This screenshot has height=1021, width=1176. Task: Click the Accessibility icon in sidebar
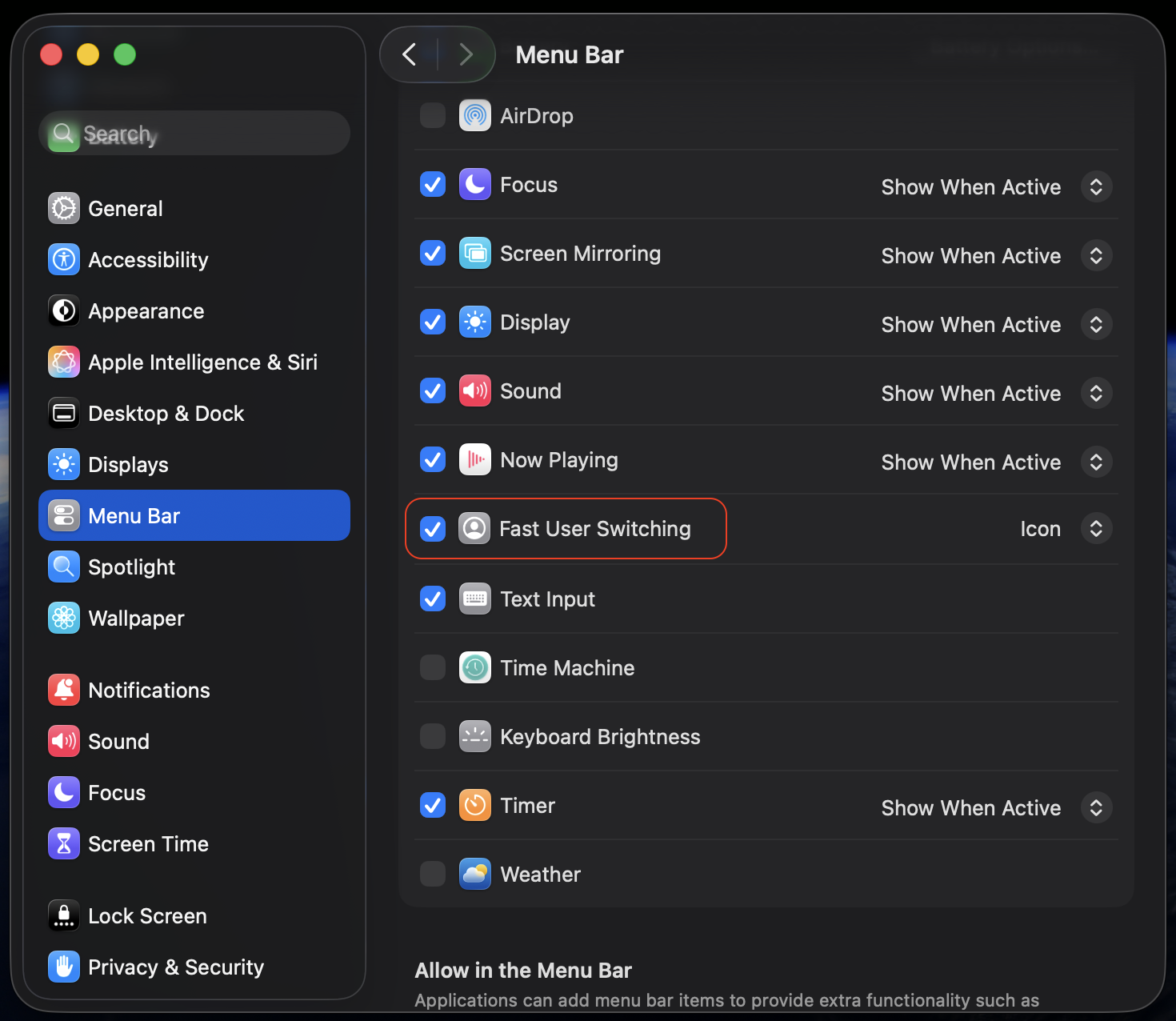pyautogui.click(x=64, y=260)
